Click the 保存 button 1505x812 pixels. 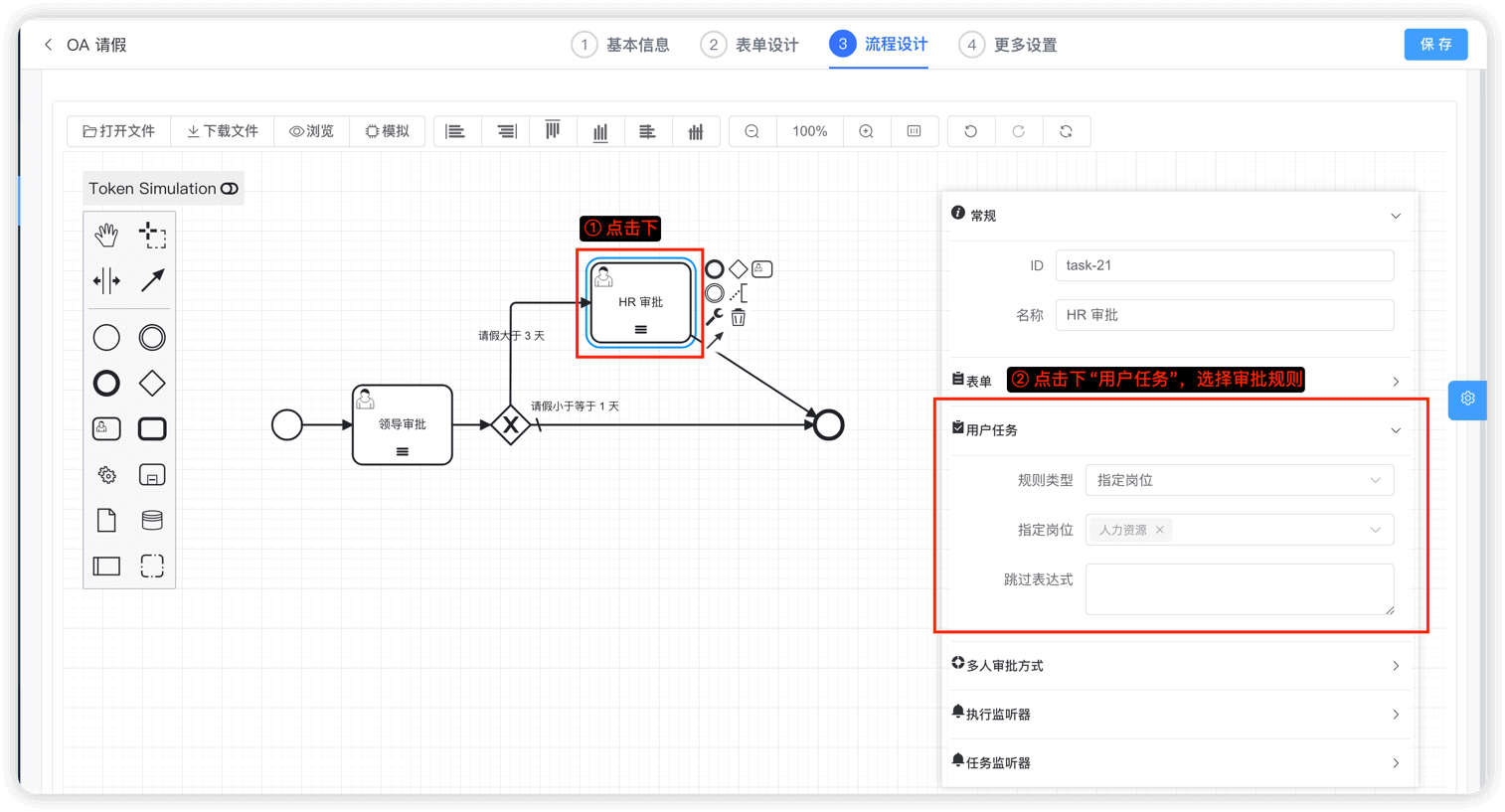pyautogui.click(x=1435, y=44)
